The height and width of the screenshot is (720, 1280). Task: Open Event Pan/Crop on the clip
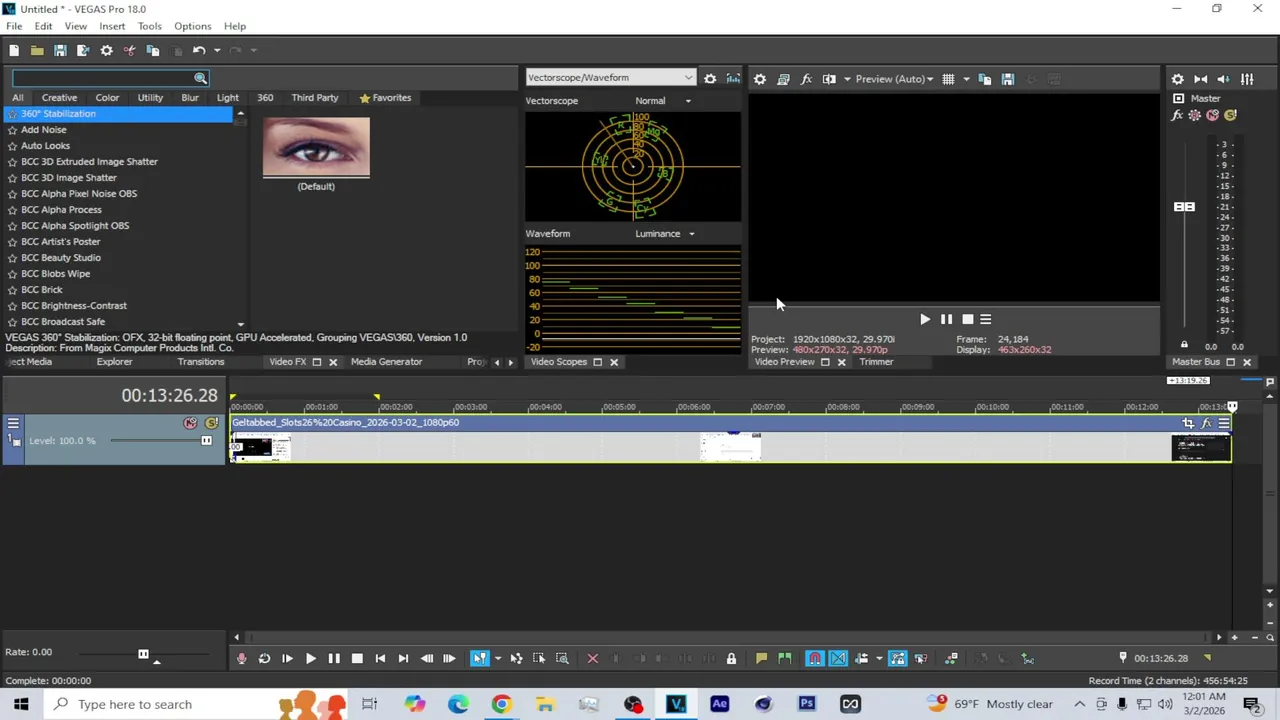coord(1188,424)
